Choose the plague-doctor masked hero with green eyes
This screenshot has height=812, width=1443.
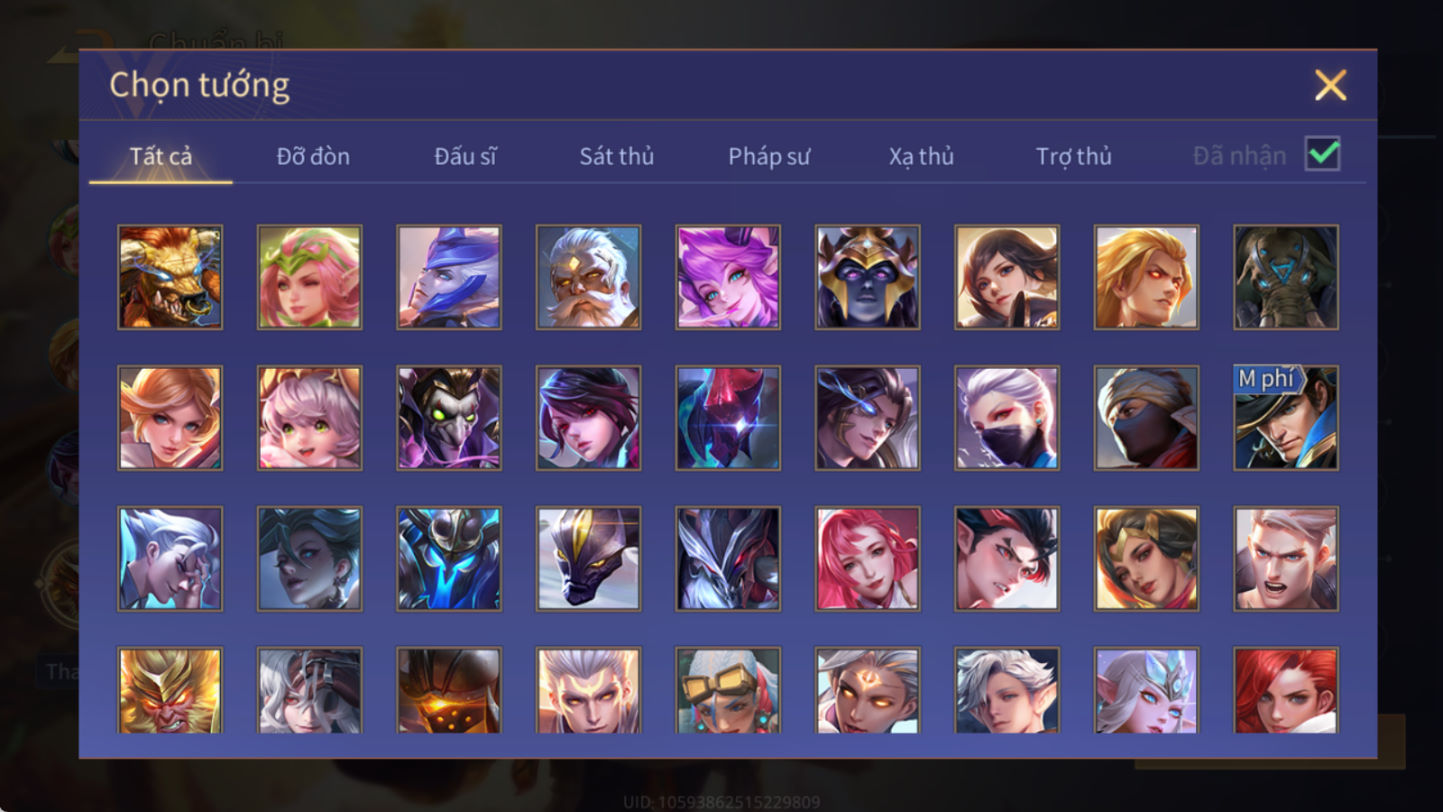[449, 418]
